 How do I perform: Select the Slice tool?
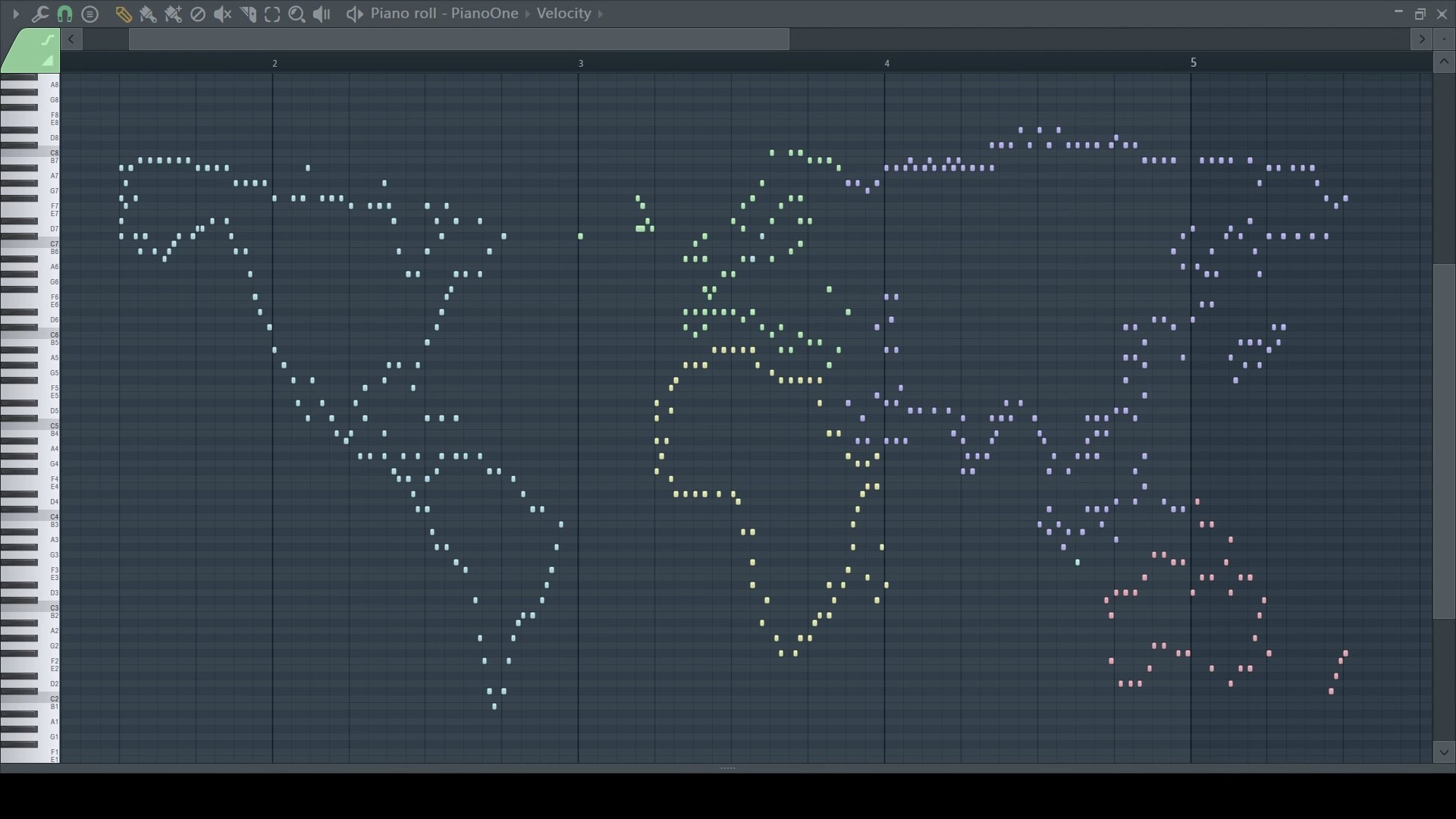click(247, 14)
